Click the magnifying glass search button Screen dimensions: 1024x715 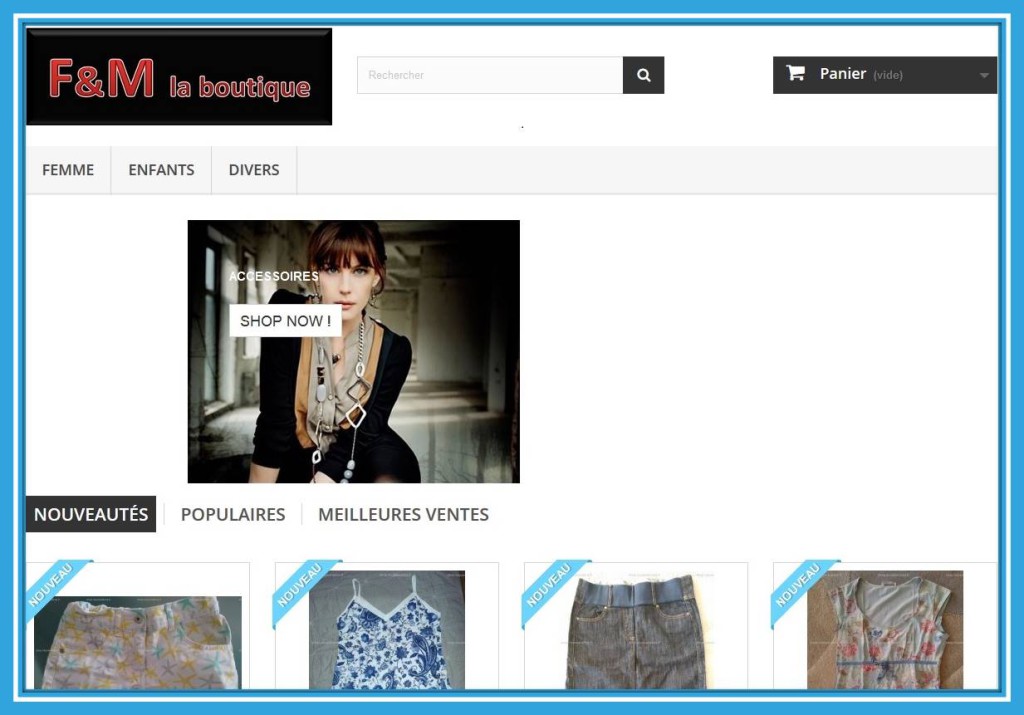643,75
